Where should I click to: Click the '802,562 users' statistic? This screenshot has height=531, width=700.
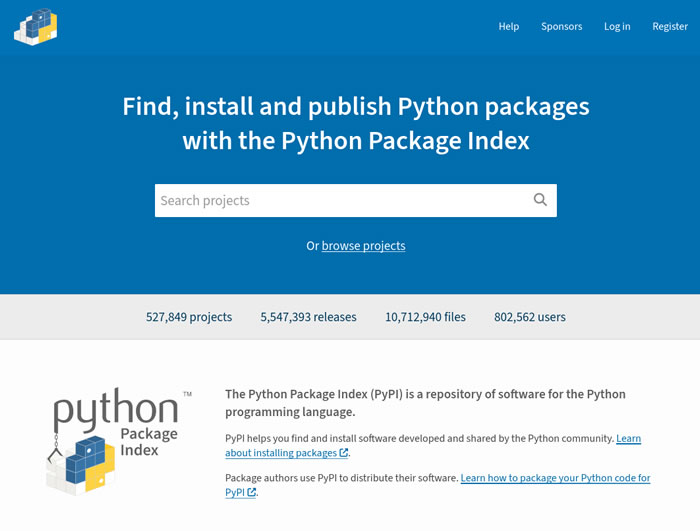pos(529,317)
